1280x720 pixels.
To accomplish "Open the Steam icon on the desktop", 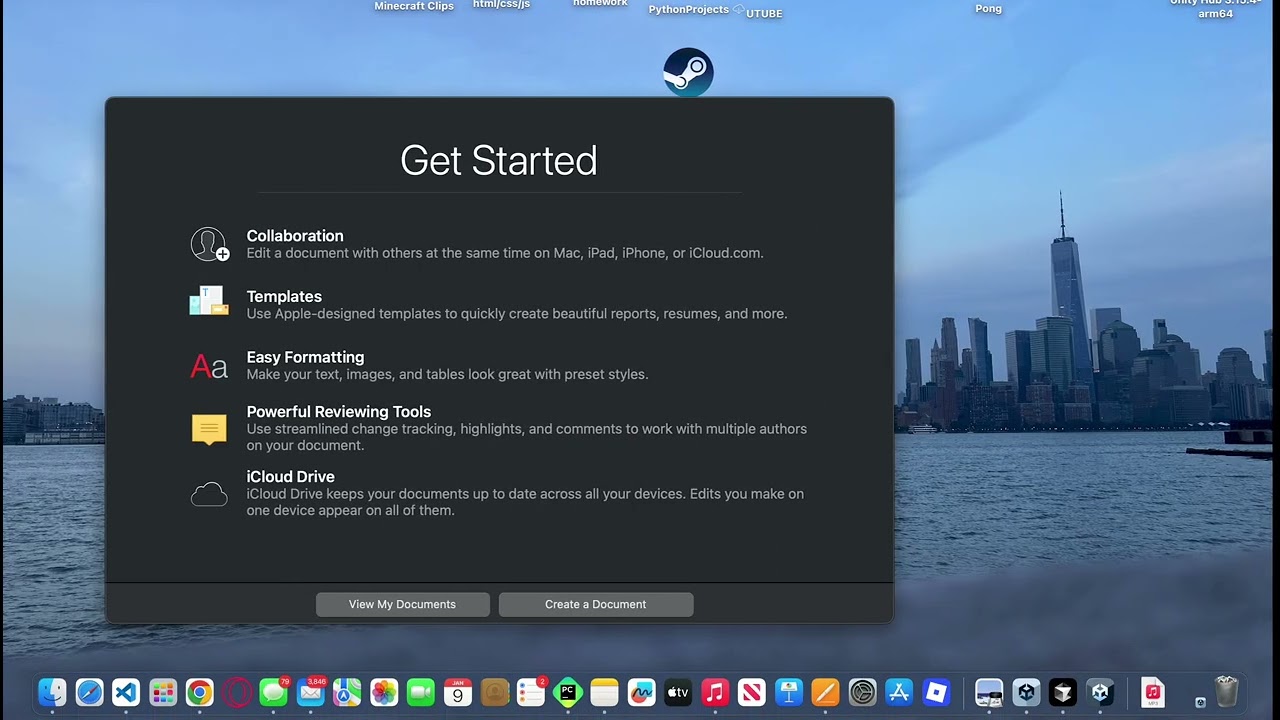I will 688,72.
